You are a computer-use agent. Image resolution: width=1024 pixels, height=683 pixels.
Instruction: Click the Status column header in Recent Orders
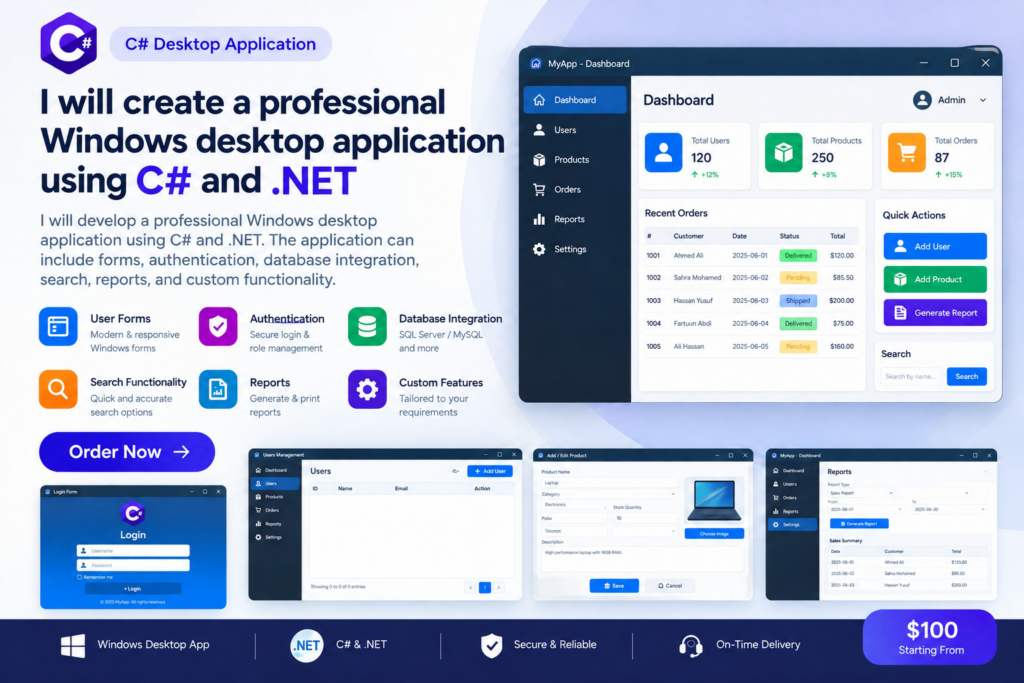pyautogui.click(x=789, y=236)
